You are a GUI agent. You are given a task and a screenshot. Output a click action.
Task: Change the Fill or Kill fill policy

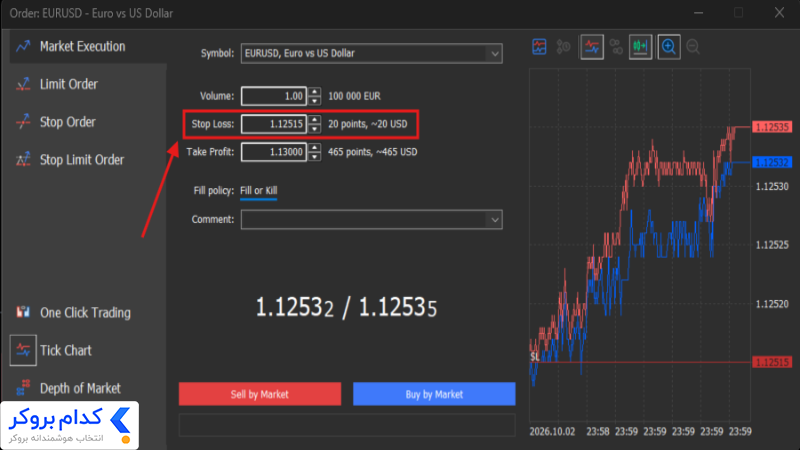259,191
